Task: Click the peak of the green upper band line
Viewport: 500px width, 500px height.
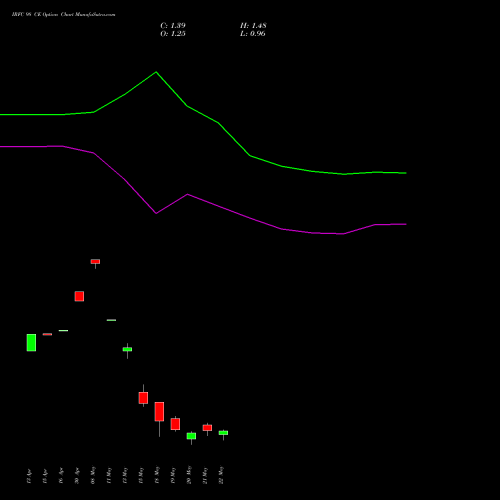Action: point(156,72)
